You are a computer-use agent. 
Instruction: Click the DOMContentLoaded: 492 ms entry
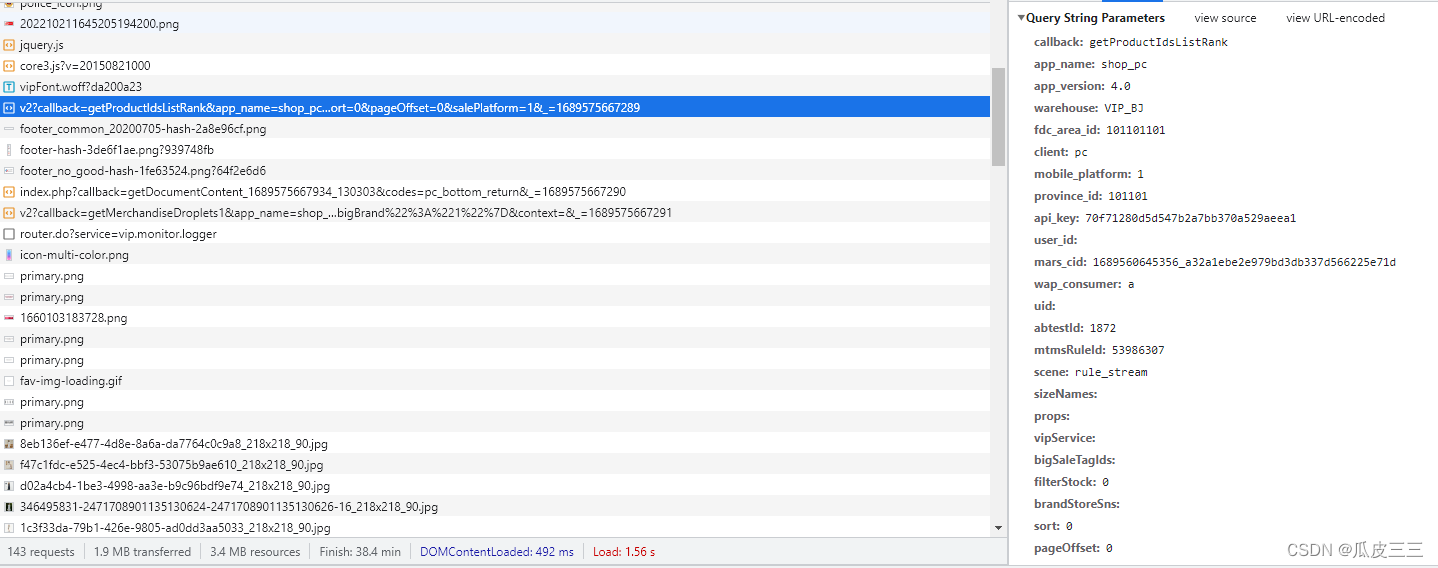tap(497, 552)
